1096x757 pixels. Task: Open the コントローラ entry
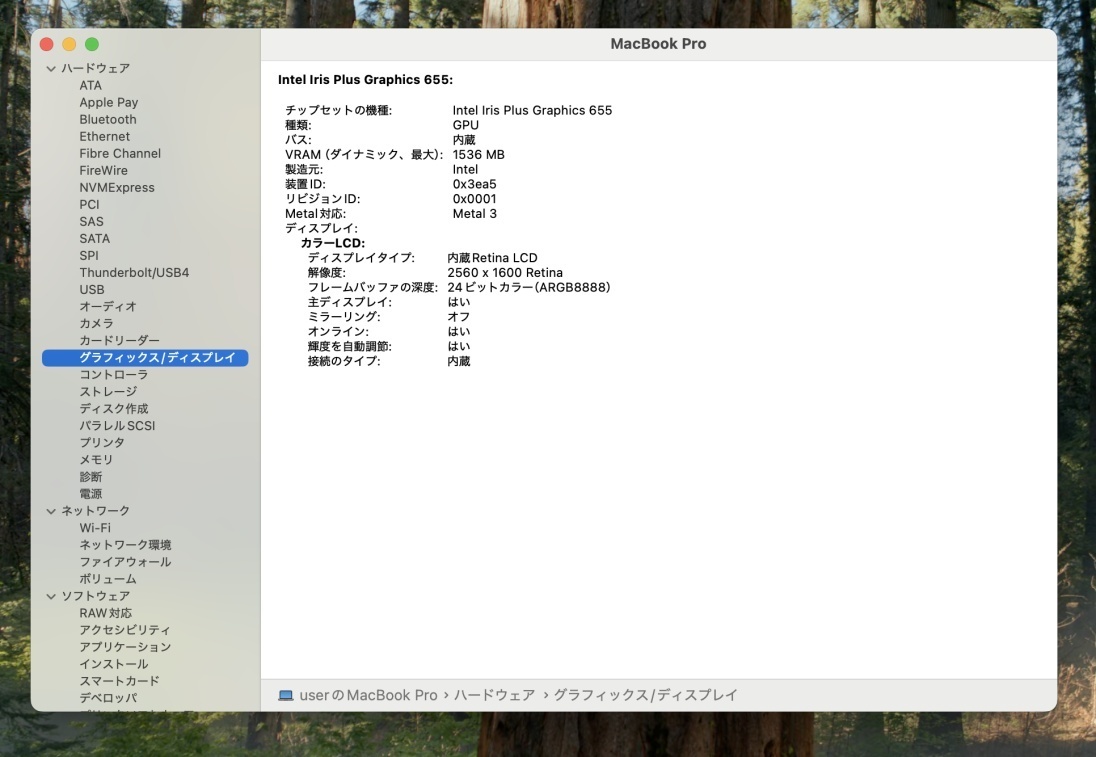[x=114, y=375]
